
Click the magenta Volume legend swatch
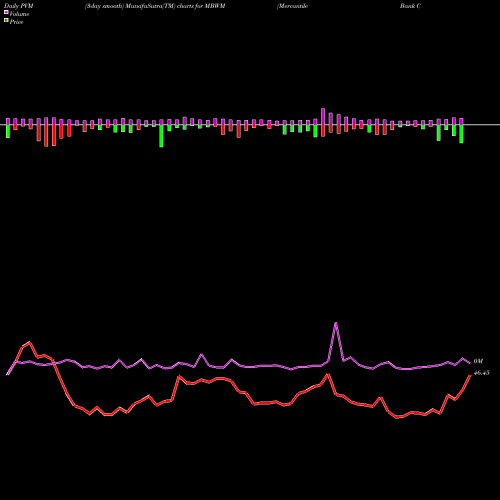6,12
